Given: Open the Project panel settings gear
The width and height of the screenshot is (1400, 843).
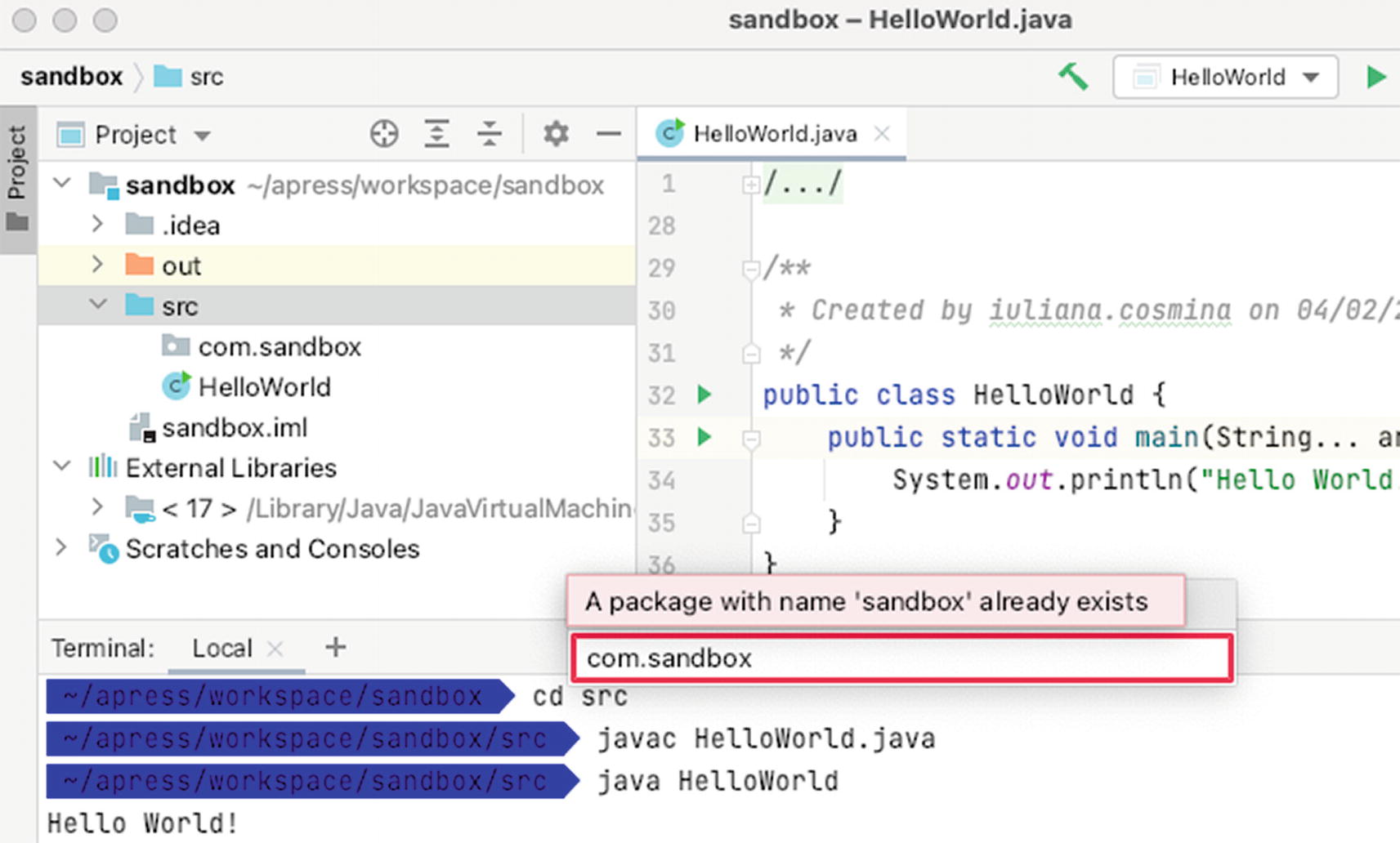Looking at the screenshot, I should coord(556,133).
